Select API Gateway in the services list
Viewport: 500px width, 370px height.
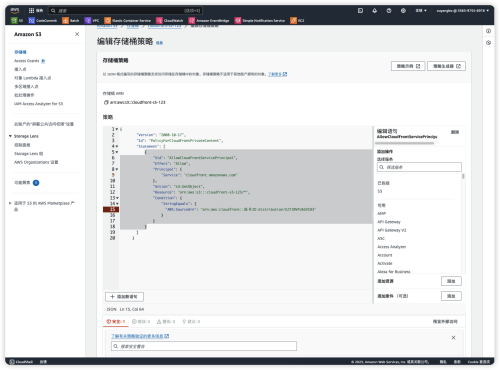pos(389,222)
